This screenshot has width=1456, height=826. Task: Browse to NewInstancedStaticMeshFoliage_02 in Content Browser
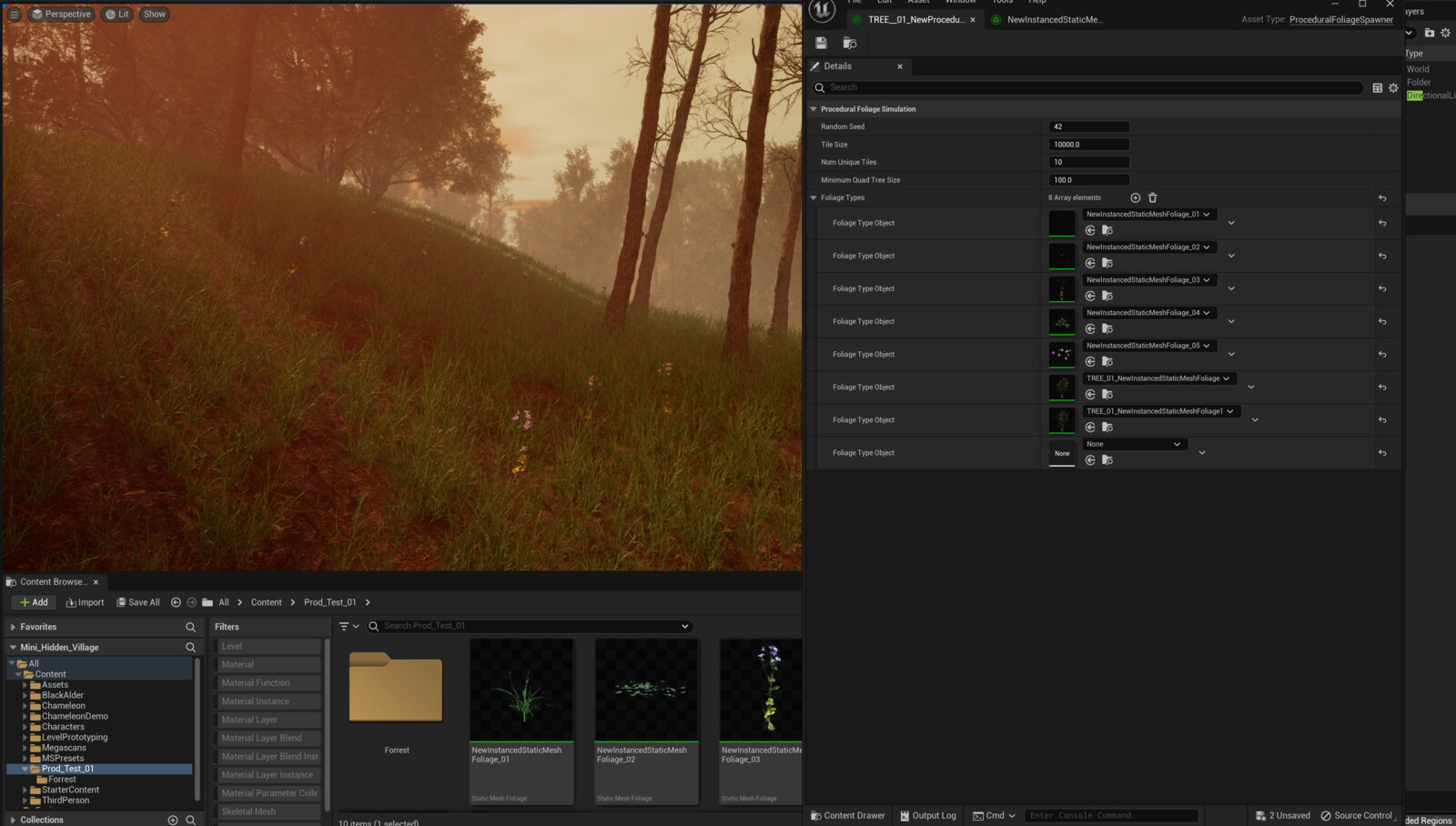click(1107, 263)
